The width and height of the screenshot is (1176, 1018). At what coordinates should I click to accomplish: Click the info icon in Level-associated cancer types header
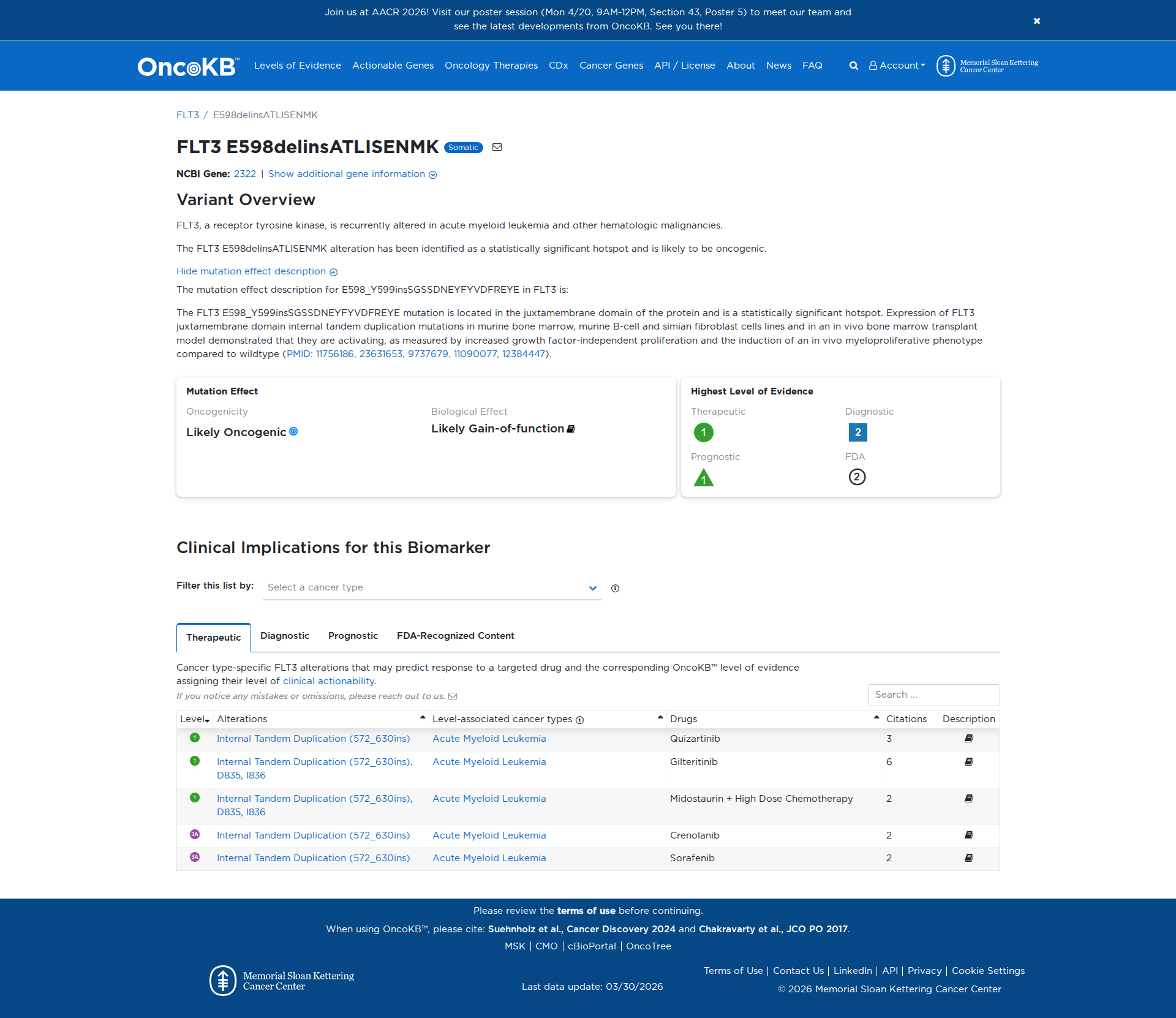coord(579,720)
